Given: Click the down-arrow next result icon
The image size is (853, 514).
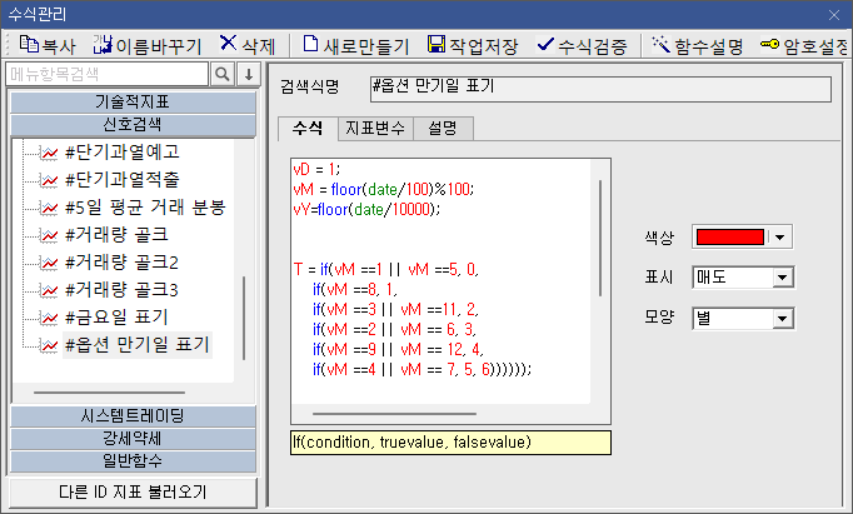Looking at the screenshot, I should pyautogui.click(x=249, y=73).
